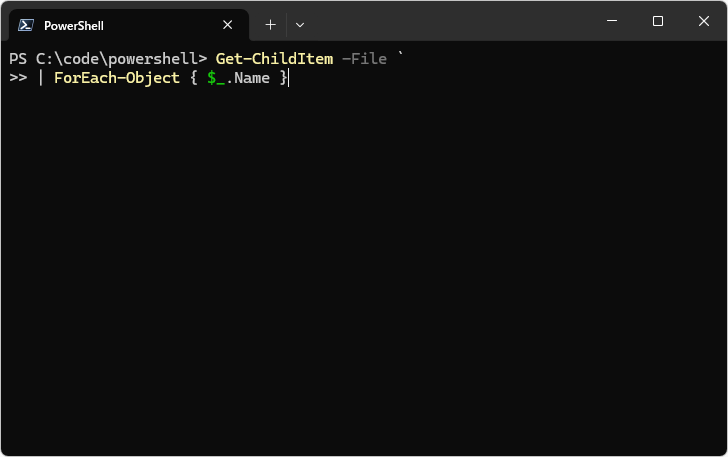728x457 pixels.
Task: Click the pipe character before ForEach-Object
Action: [x=41, y=78]
